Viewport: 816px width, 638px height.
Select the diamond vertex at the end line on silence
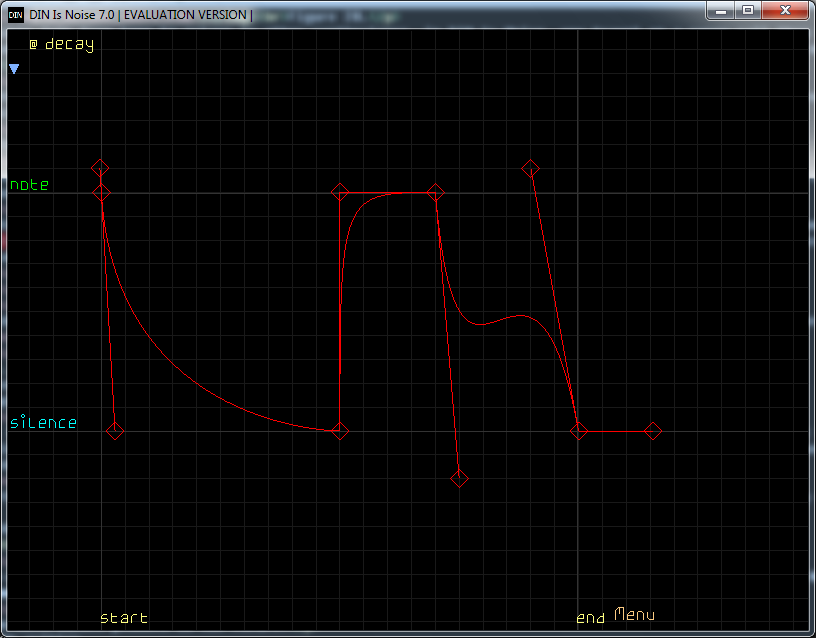[579, 431]
